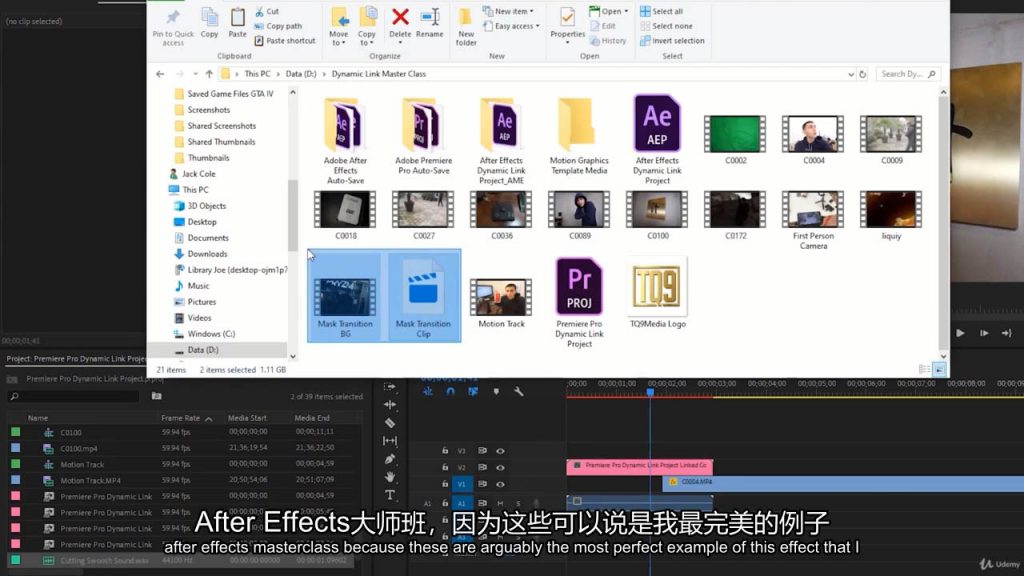Click Select all in the ribbon
Viewport: 1024px width, 576px height.
click(x=661, y=11)
